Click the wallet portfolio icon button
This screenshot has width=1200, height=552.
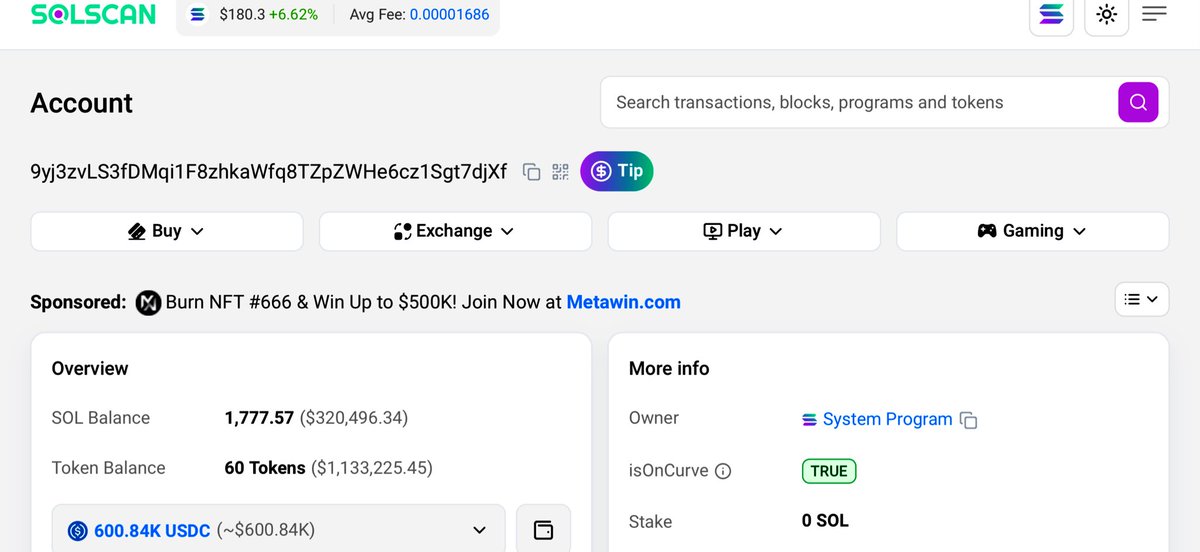(x=543, y=530)
